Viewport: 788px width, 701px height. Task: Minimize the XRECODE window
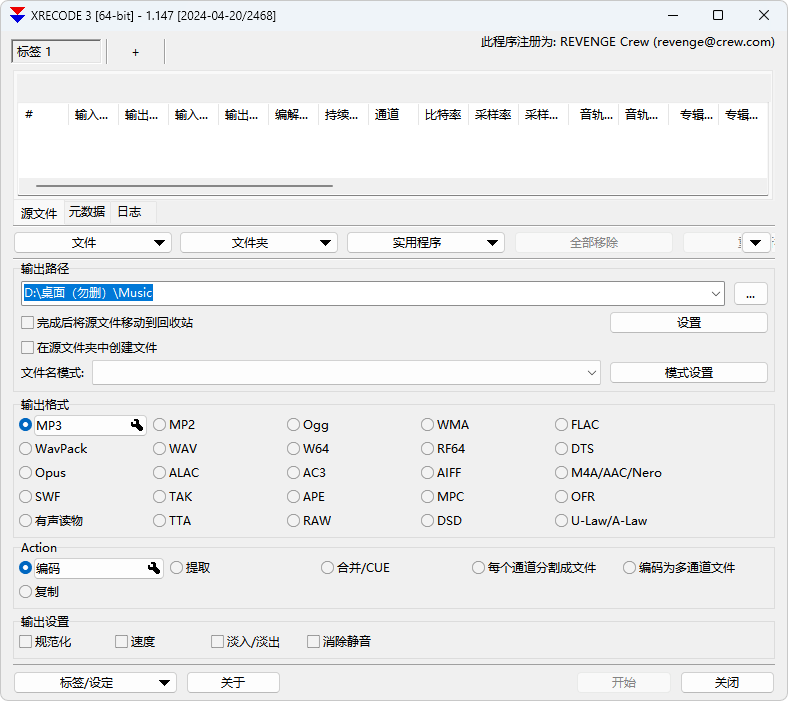click(x=673, y=15)
